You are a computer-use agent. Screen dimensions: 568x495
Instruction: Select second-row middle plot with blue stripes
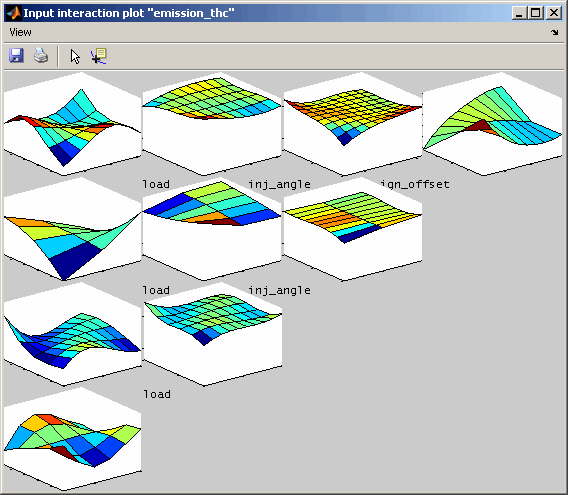pos(212,229)
